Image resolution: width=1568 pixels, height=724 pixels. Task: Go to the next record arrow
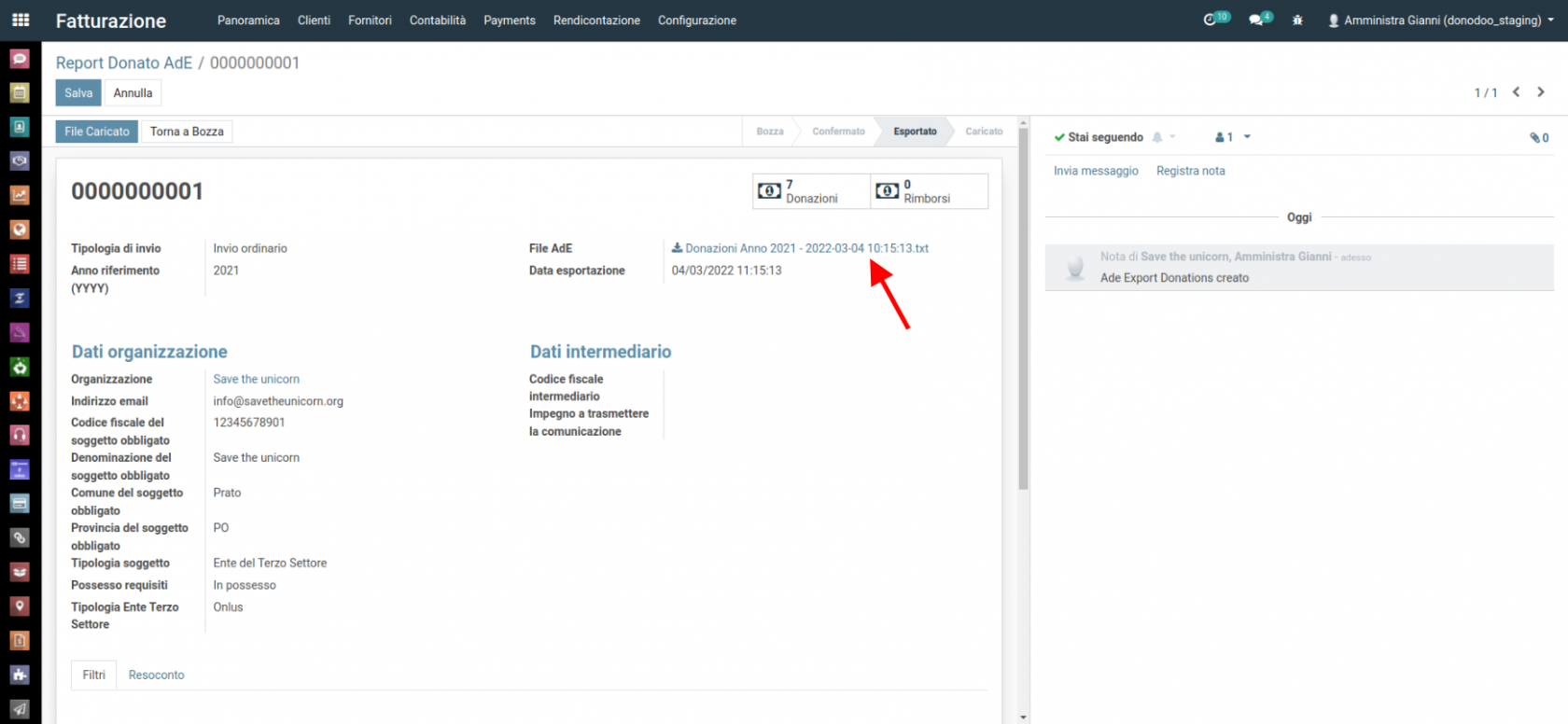point(1541,92)
